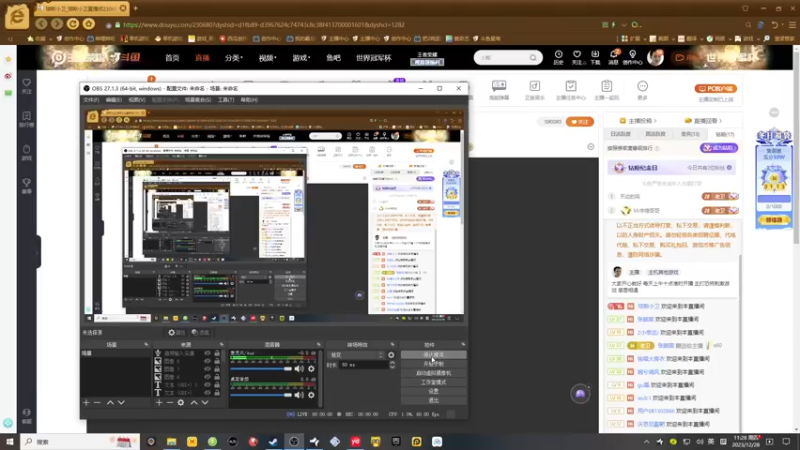
Task: Mute the 桌面音频 speaker icon
Action: [299, 394]
